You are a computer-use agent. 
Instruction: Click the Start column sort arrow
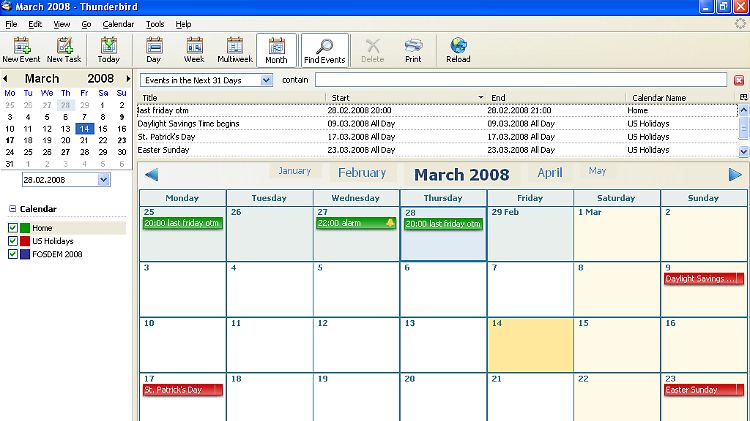480,98
